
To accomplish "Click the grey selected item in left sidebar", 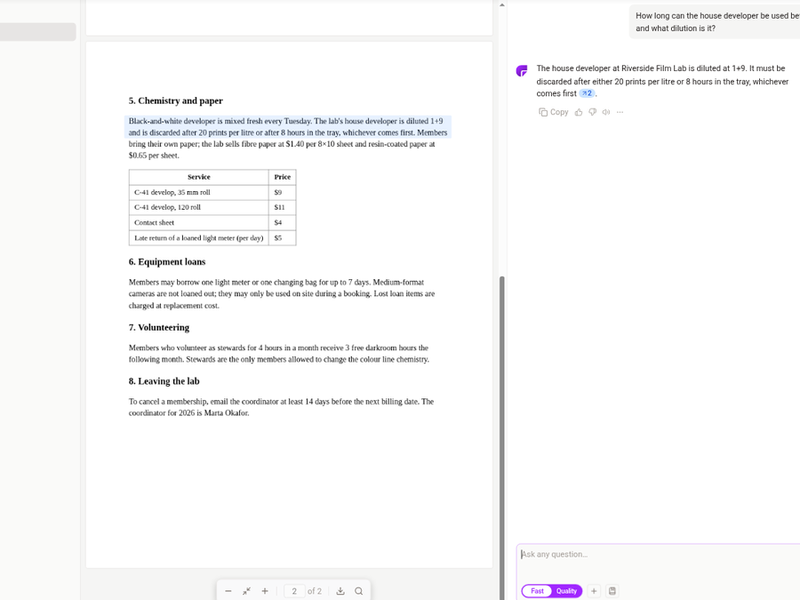I will [38, 32].
